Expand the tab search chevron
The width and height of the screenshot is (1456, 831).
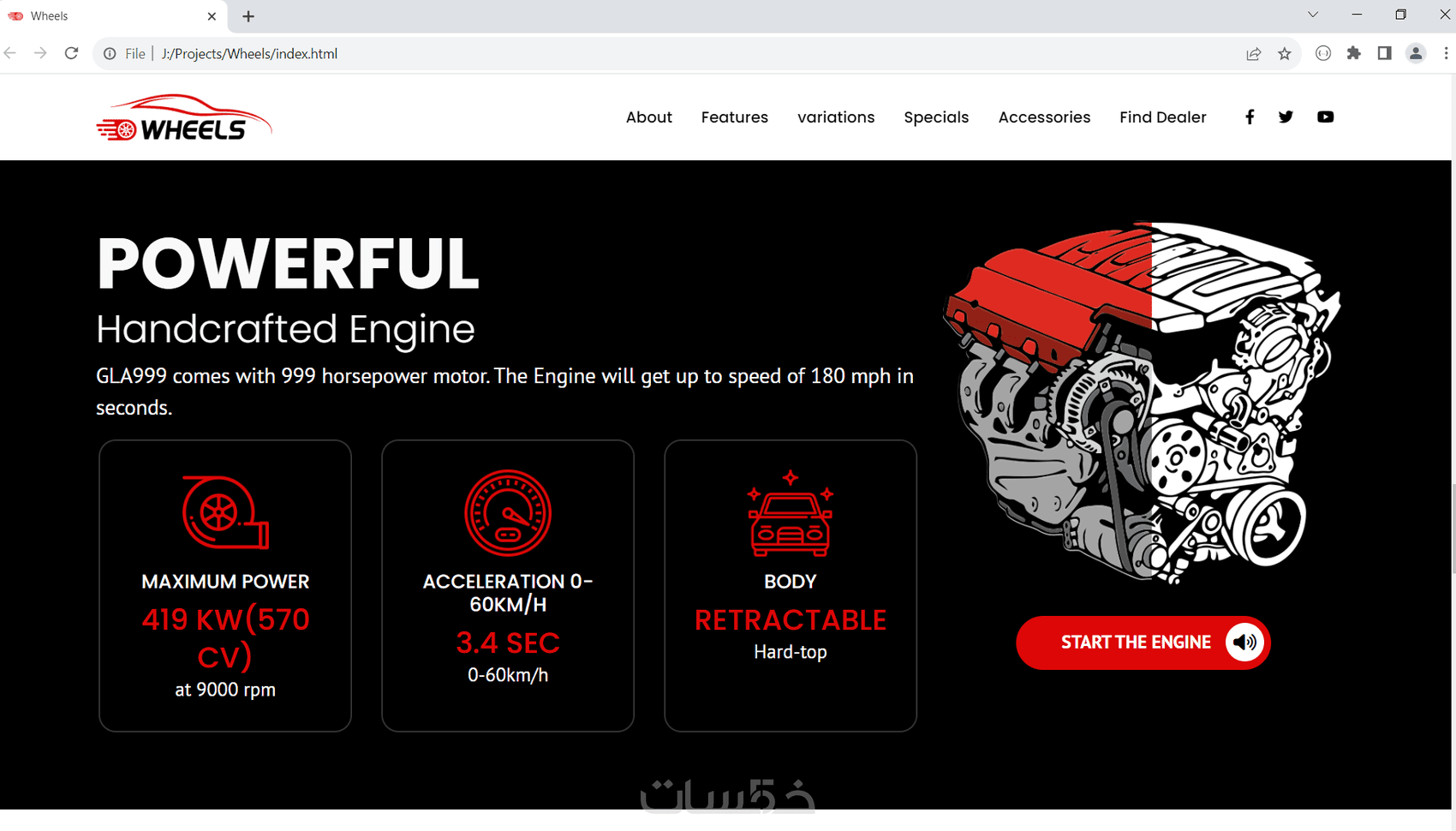pyautogui.click(x=1313, y=15)
